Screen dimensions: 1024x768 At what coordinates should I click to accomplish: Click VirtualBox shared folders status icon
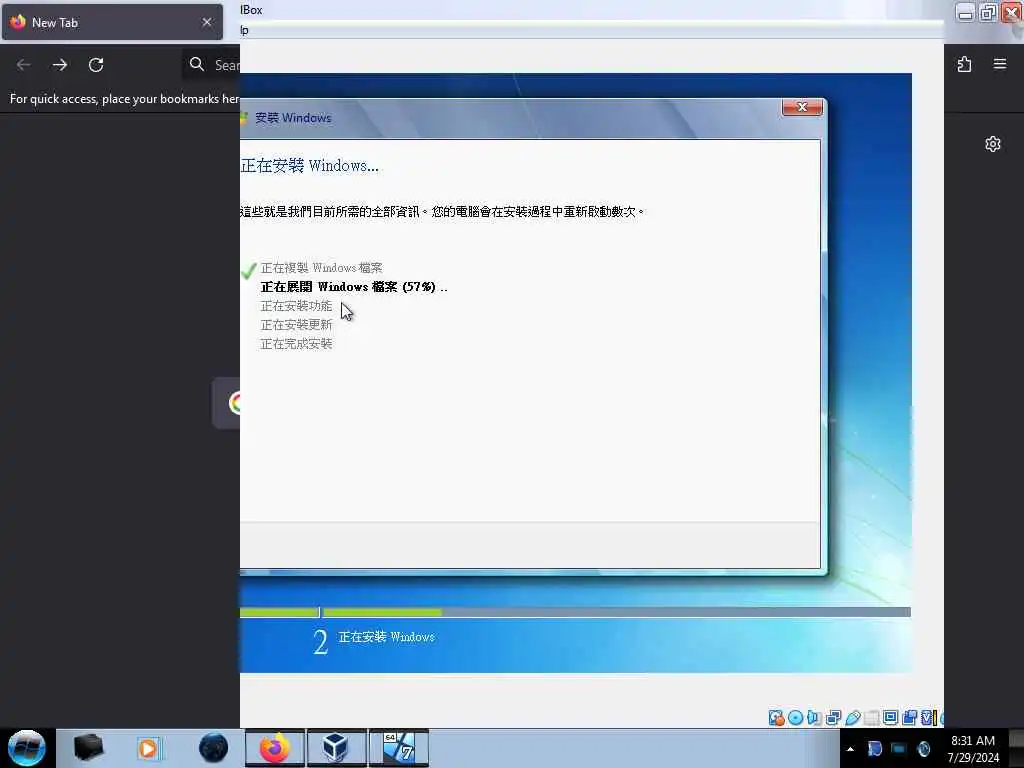(x=871, y=718)
